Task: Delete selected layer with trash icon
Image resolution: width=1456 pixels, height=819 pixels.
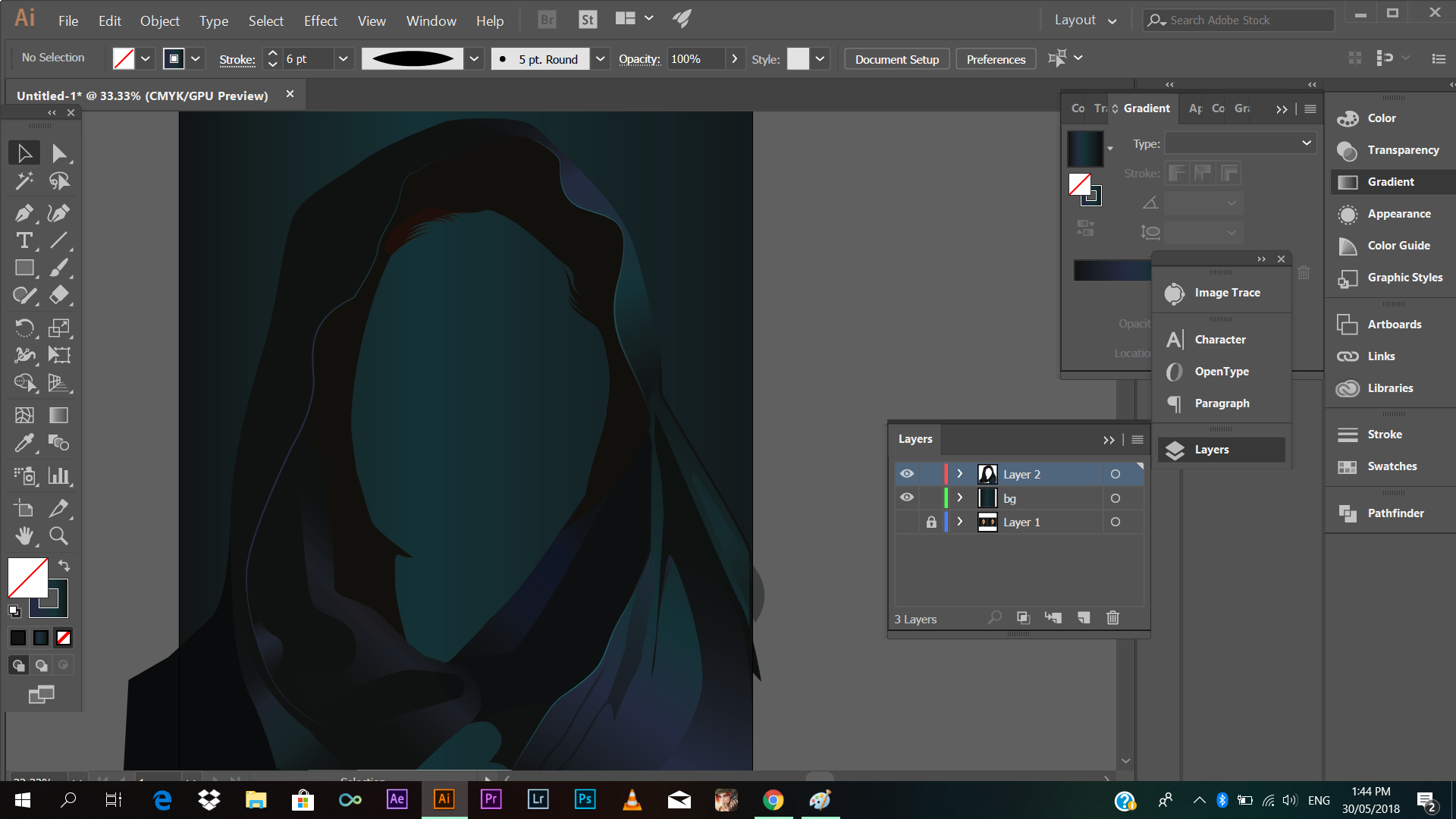Action: pyautogui.click(x=1112, y=618)
